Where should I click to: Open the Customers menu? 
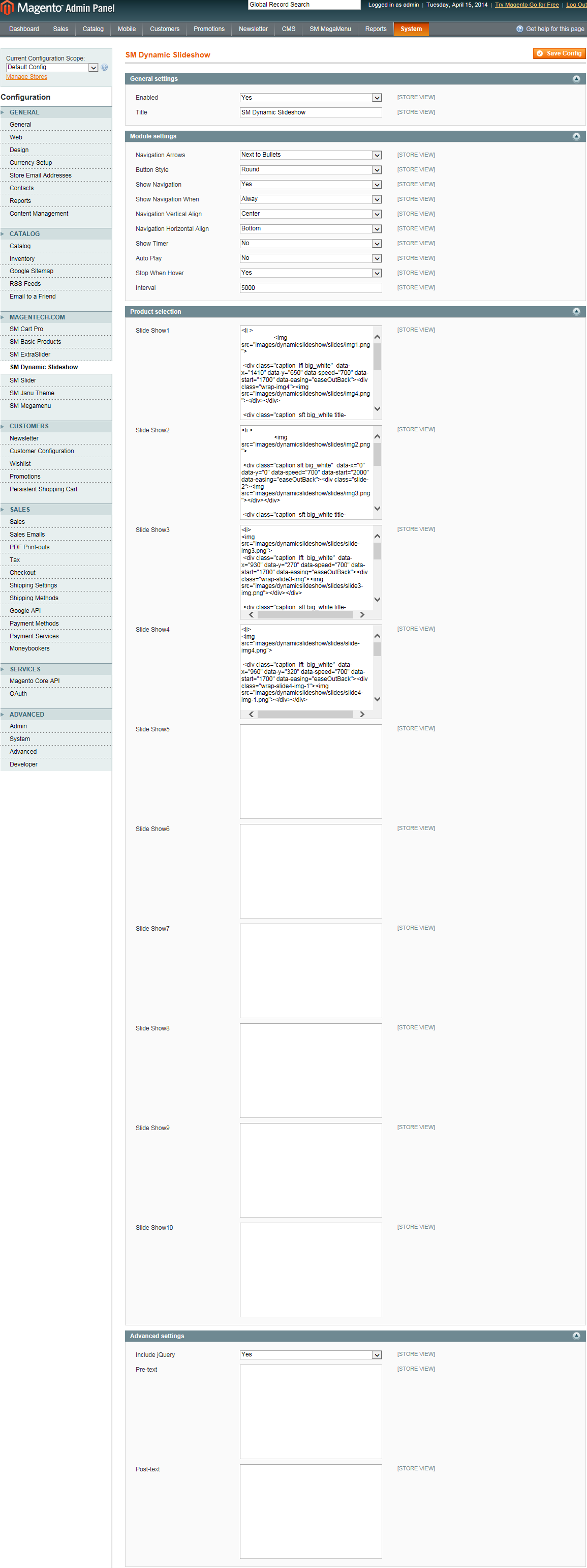165,28
